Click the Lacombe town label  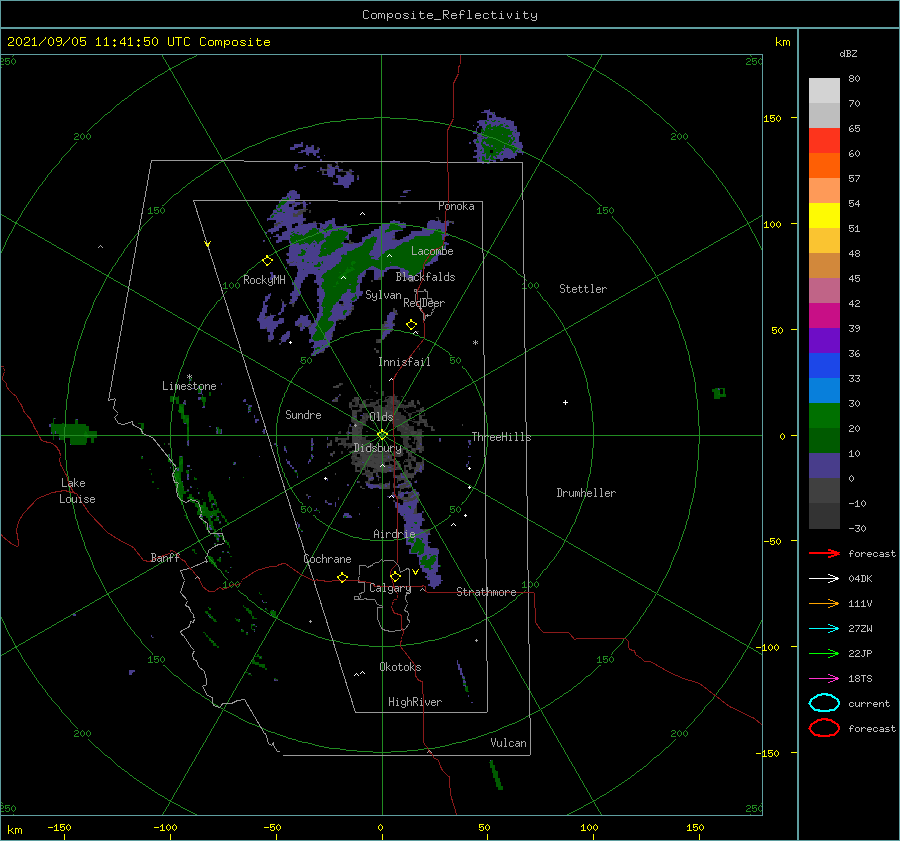tap(432, 251)
